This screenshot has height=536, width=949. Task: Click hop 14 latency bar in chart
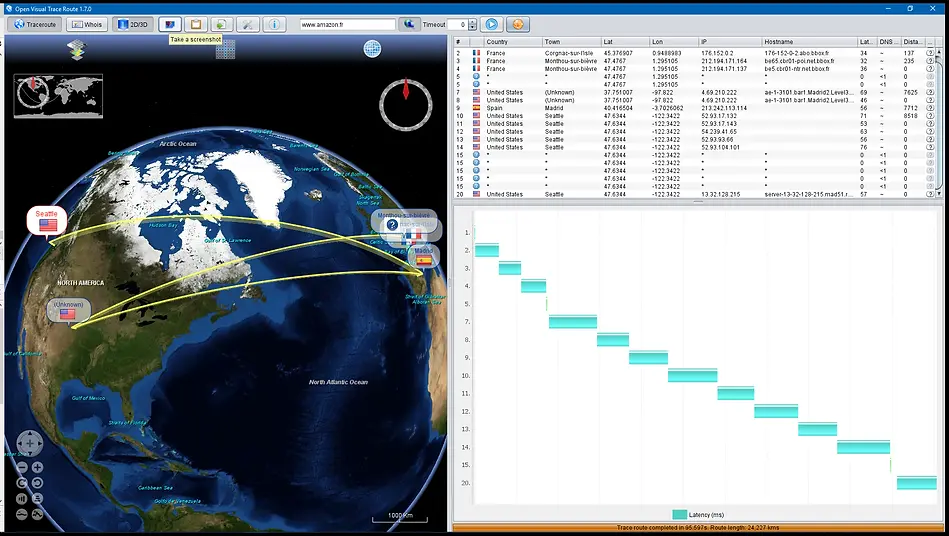pos(864,447)
